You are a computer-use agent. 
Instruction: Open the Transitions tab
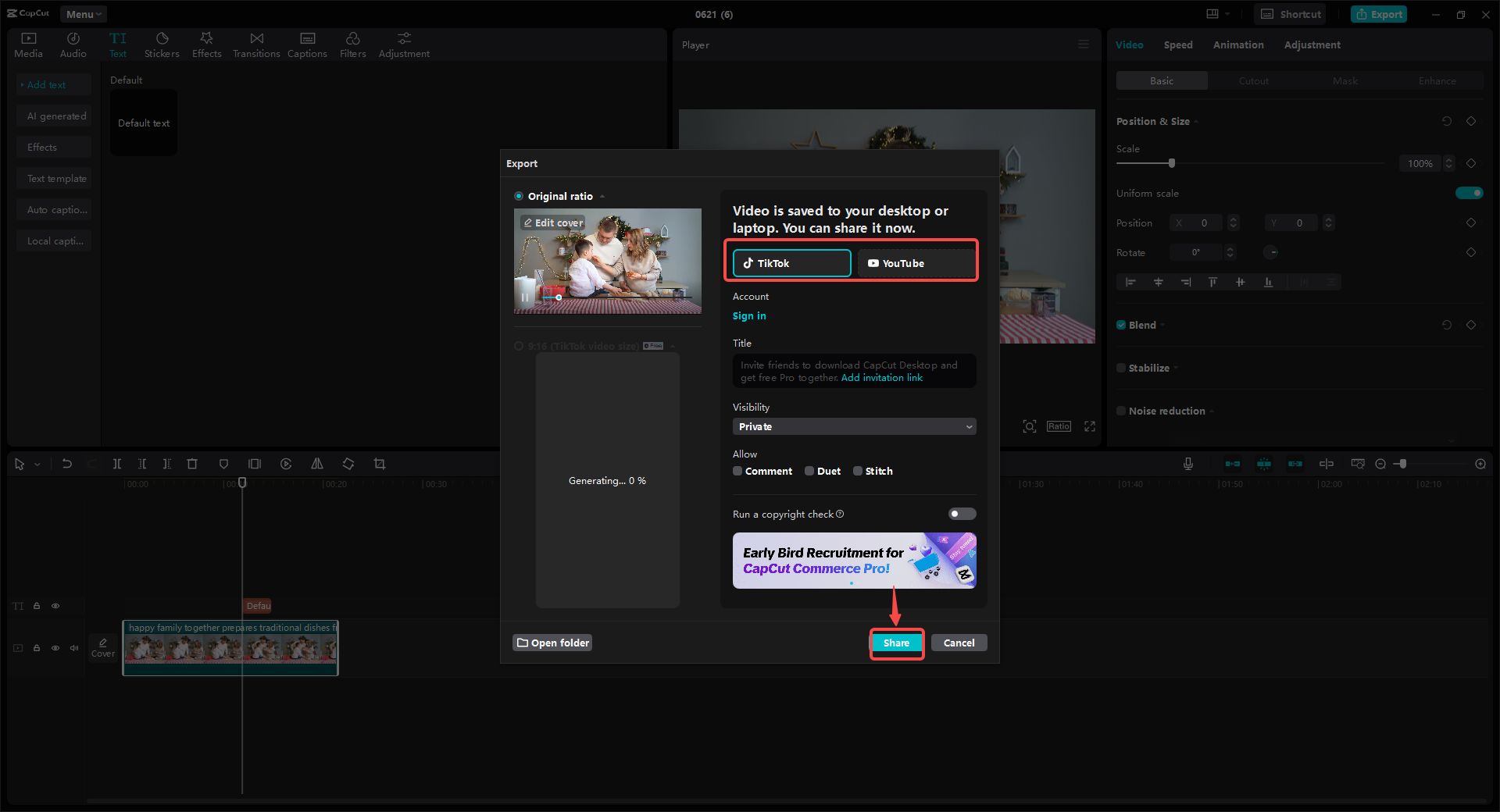tap(256, 45)
